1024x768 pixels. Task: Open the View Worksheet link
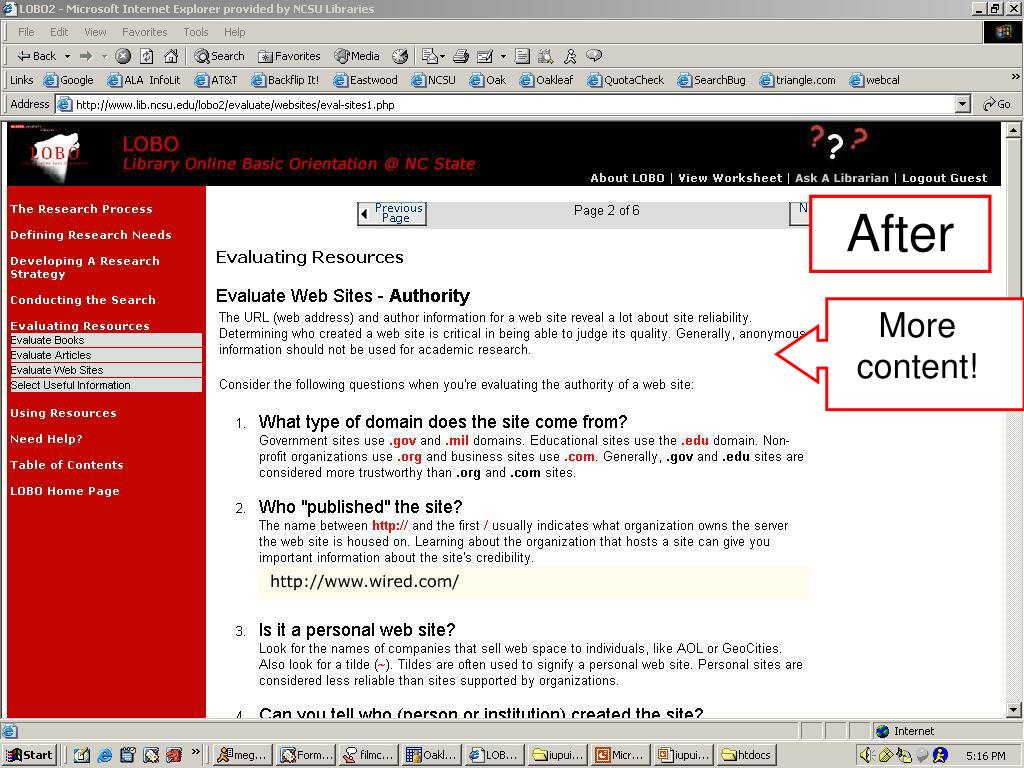point(730,178)
